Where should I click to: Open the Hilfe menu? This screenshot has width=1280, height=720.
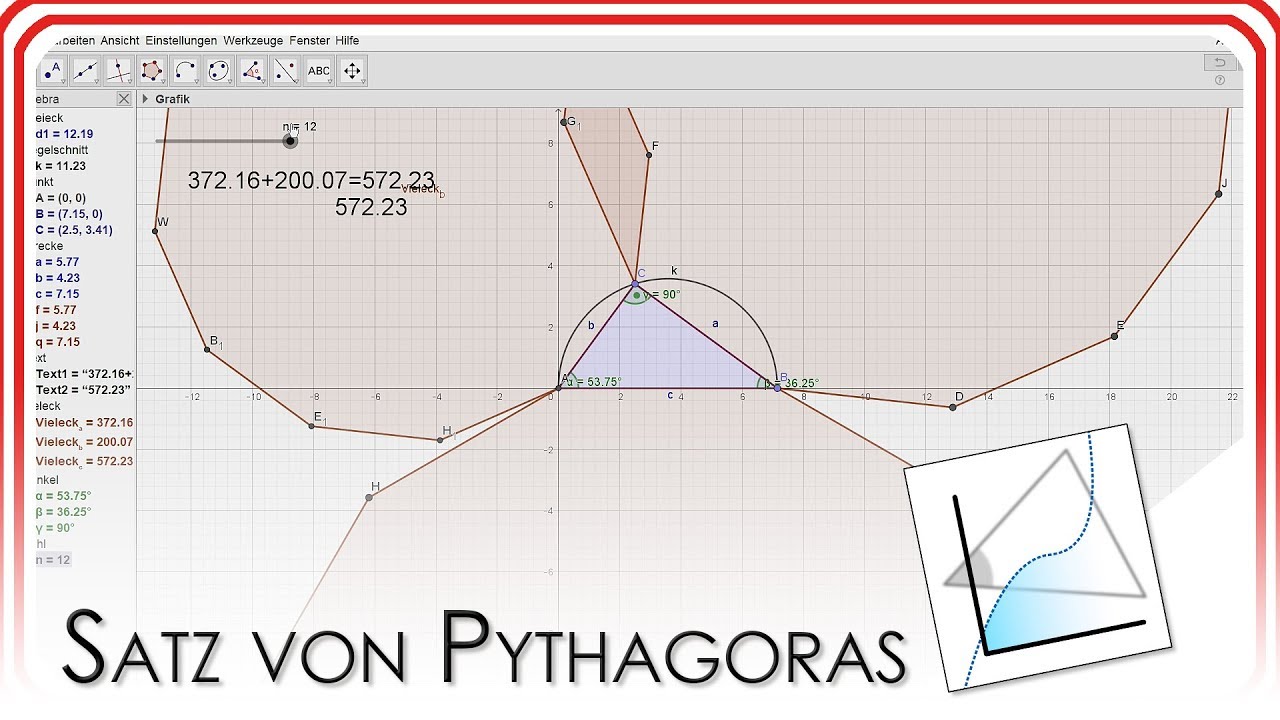point(347,41)
